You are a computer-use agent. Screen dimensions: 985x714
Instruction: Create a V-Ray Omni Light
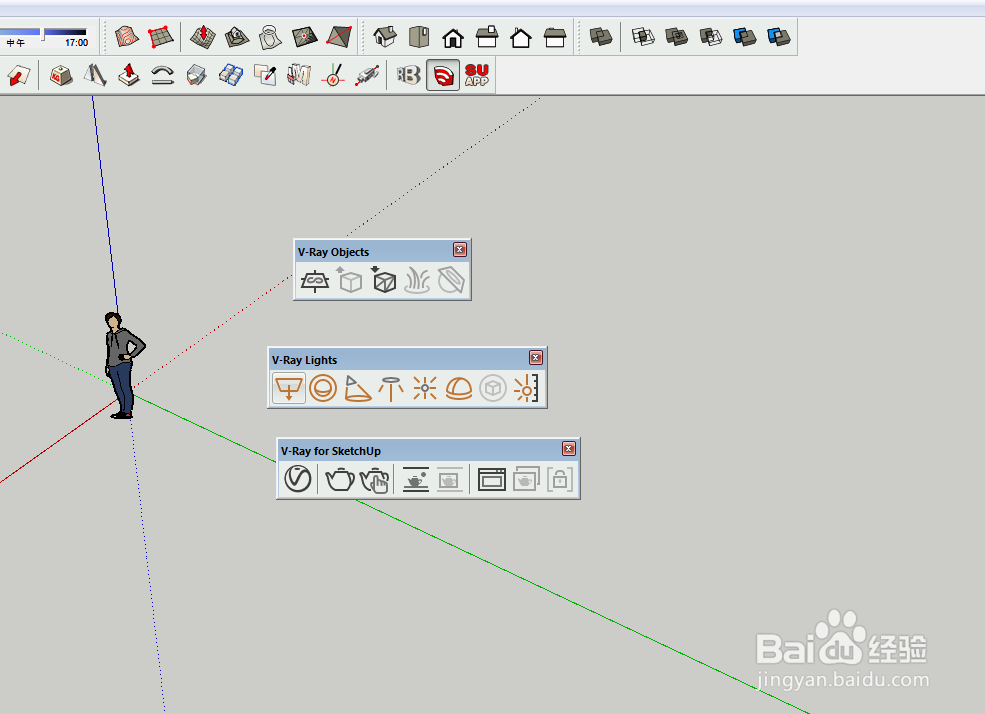(x=425, y=389)
